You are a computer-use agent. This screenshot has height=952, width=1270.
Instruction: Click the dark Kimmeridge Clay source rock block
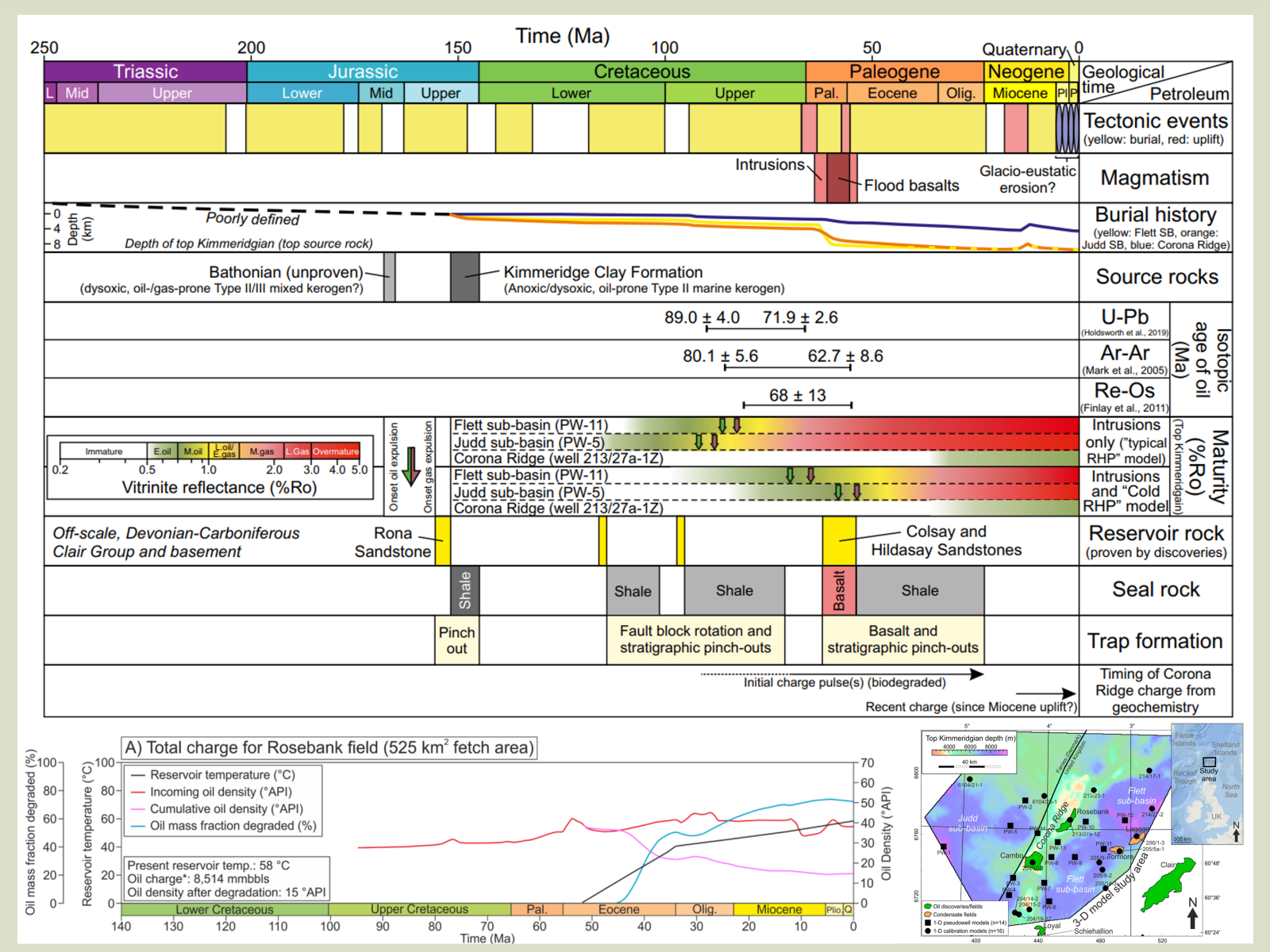click(x=464, y=277)
